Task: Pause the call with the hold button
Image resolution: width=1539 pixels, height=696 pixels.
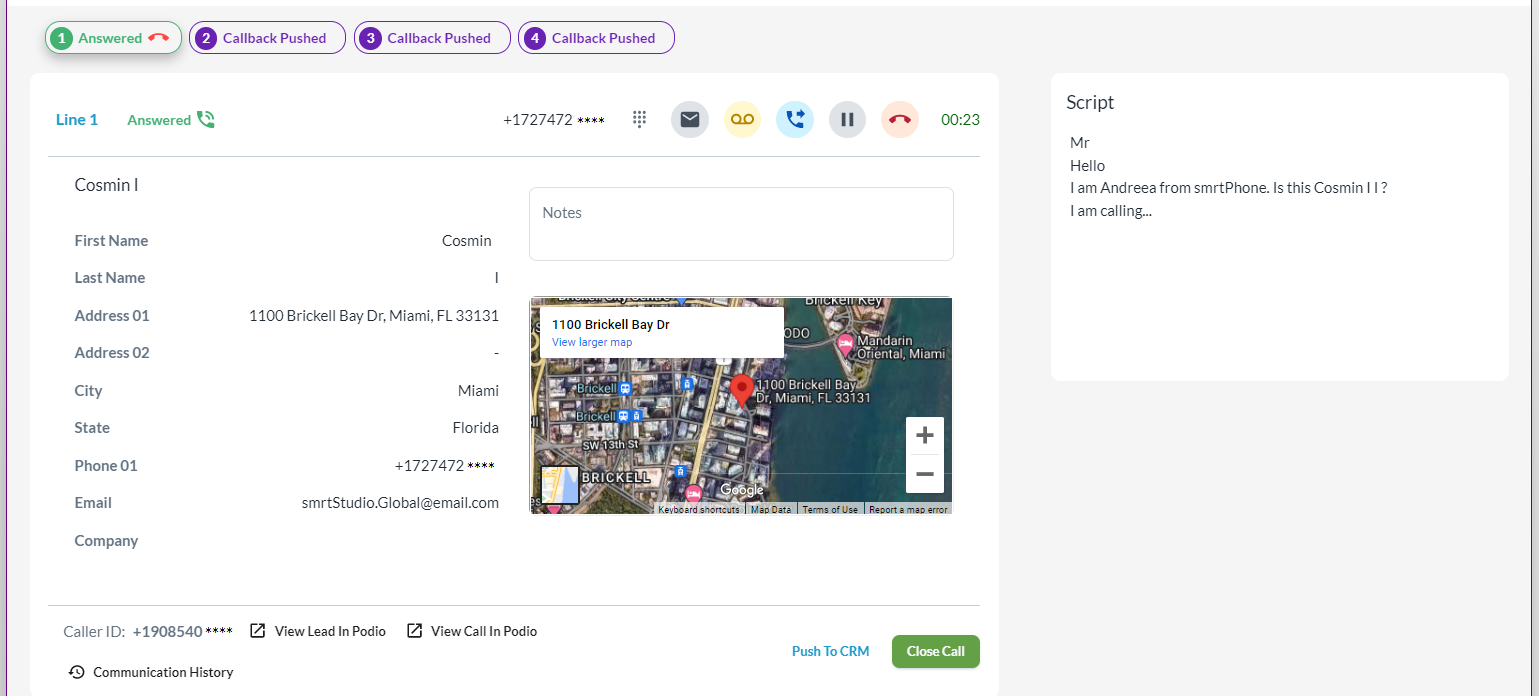Action: click(x=847, y=120)
